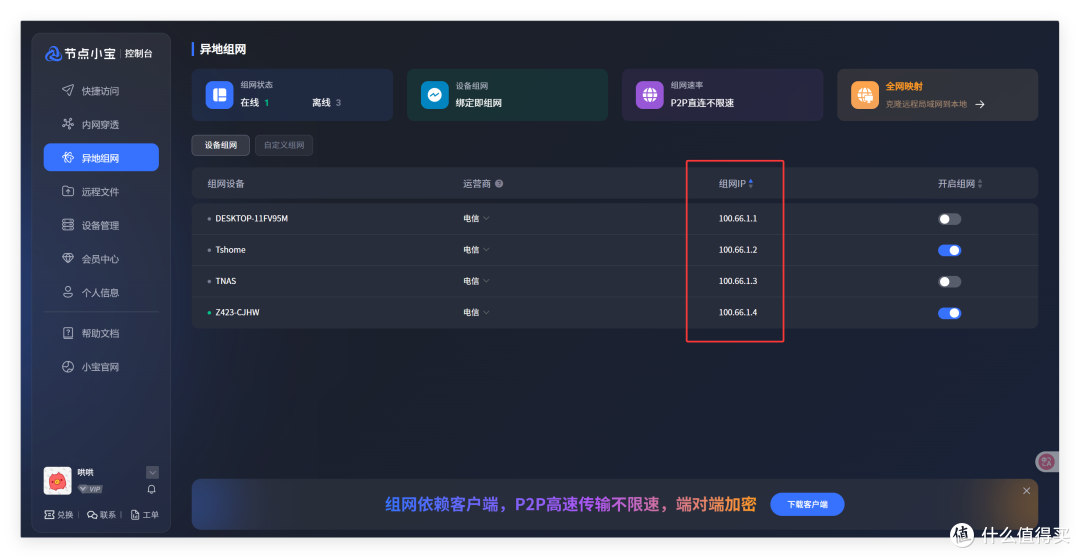Click 工单 at the sidebar bottom
1080x558 pixels.
(145, 515)
